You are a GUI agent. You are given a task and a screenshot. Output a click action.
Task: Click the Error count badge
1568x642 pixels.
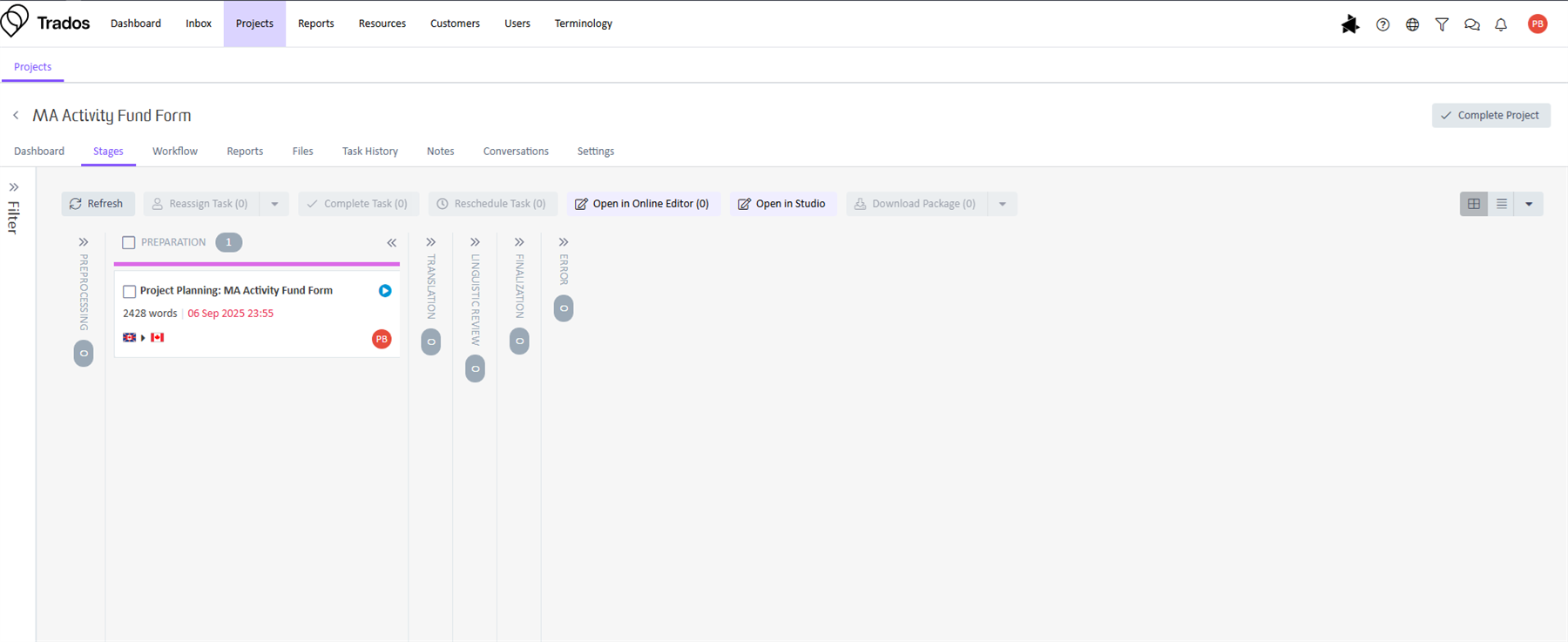click(564, 308)
